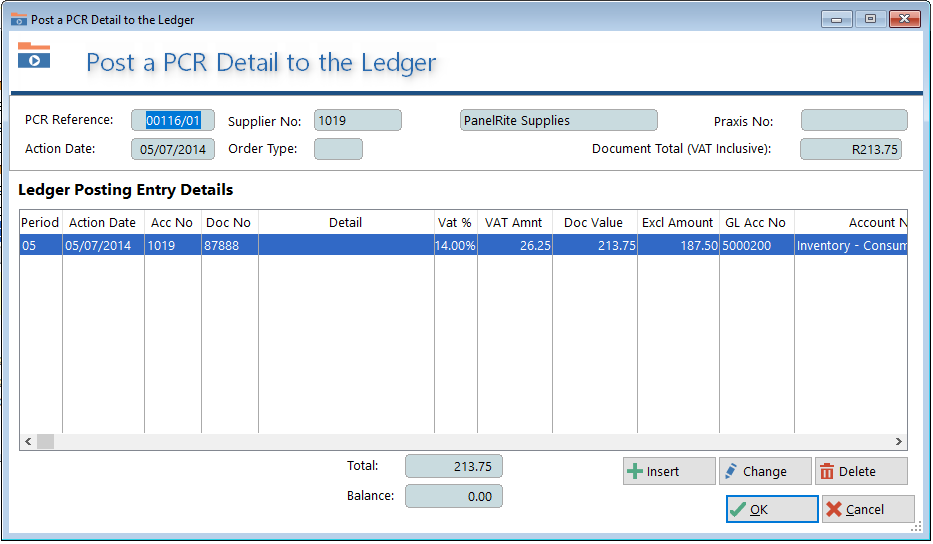Click the empty Praxis No field
The height and width of the screenshot is (544, 933).
point(854,120)
